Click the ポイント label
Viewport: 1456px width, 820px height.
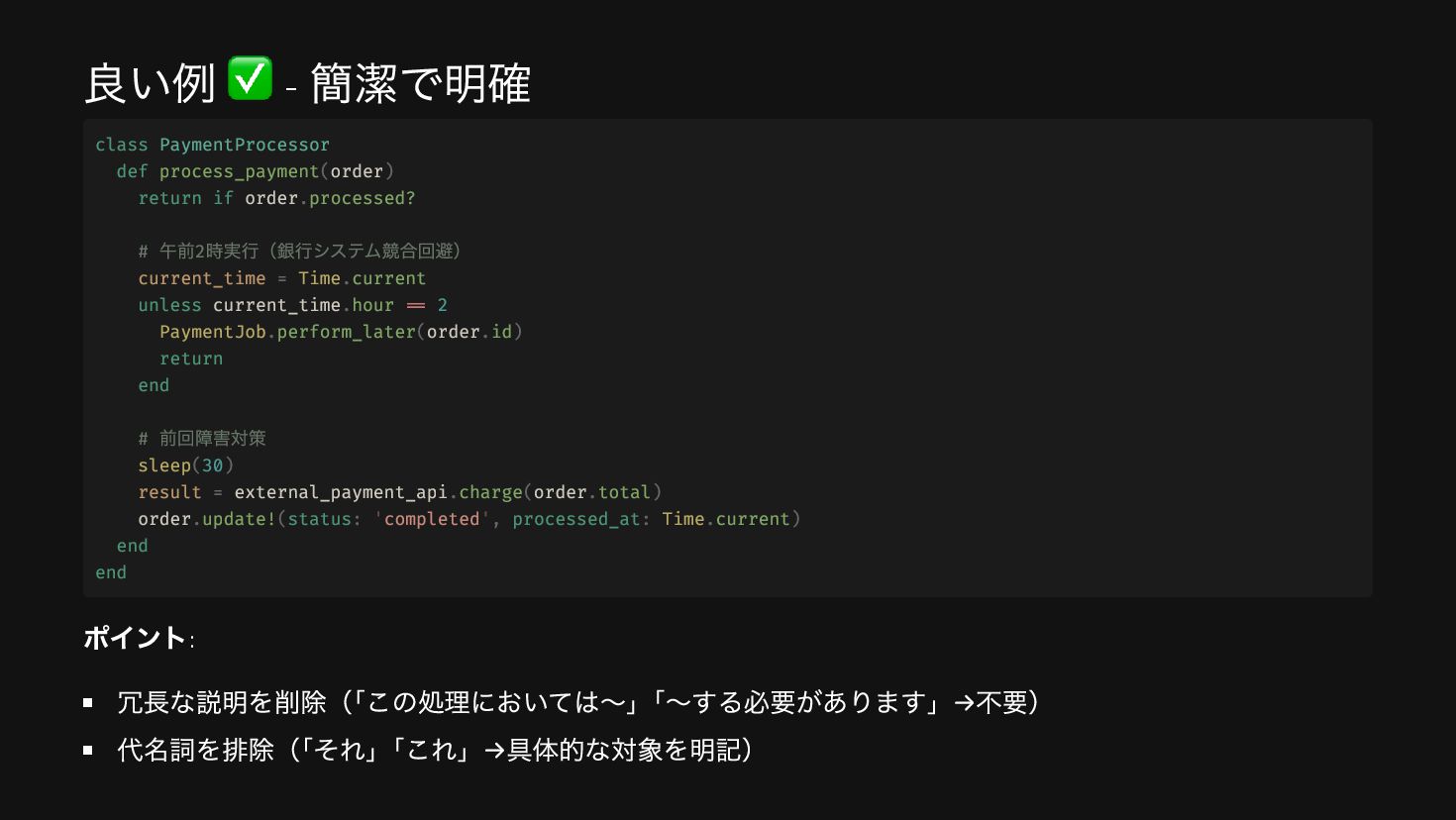[135, 638]
